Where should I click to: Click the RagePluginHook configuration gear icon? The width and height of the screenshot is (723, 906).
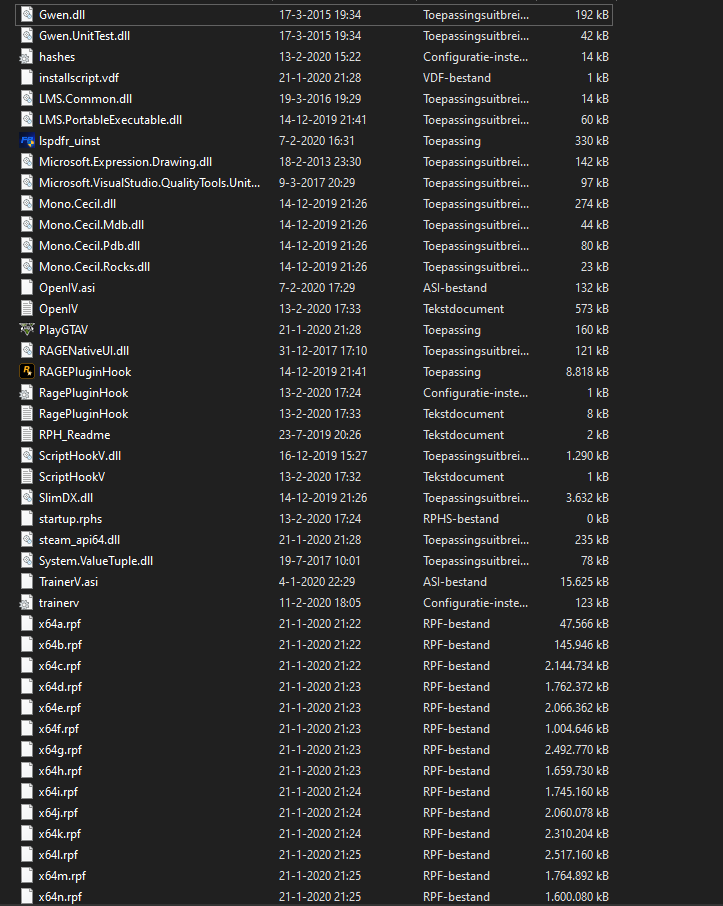[26, 393]
